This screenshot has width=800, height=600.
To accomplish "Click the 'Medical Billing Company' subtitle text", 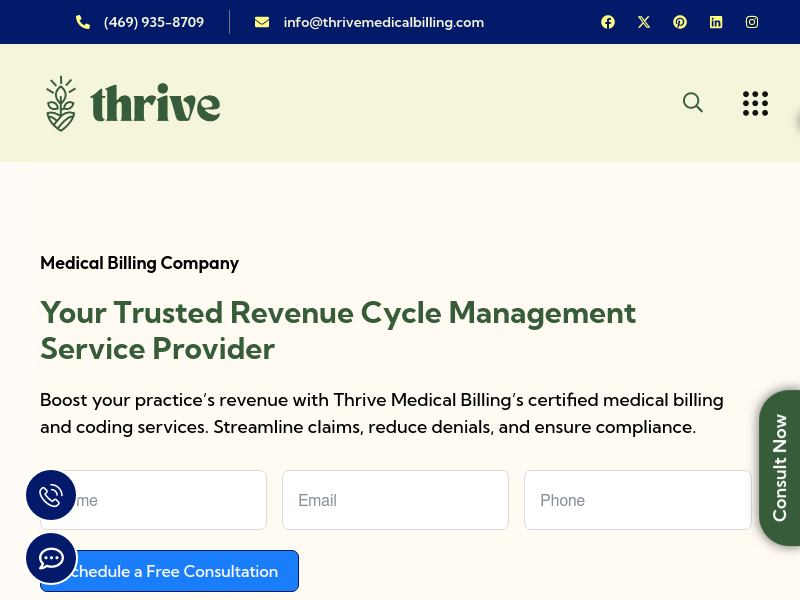I will point(139,263).
